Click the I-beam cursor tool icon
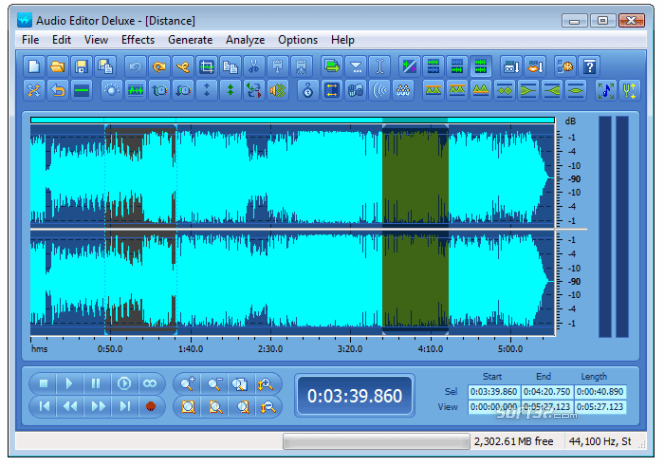The width and height of the screenshot is (664, 466). pyautogui.click(x=380, y=67)
